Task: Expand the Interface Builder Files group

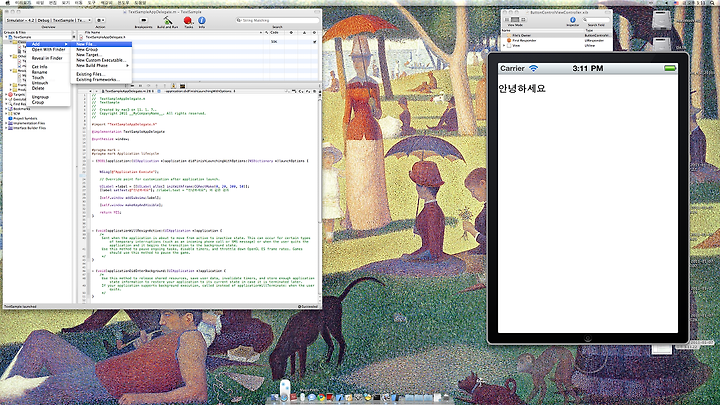Action: [6, 128]
